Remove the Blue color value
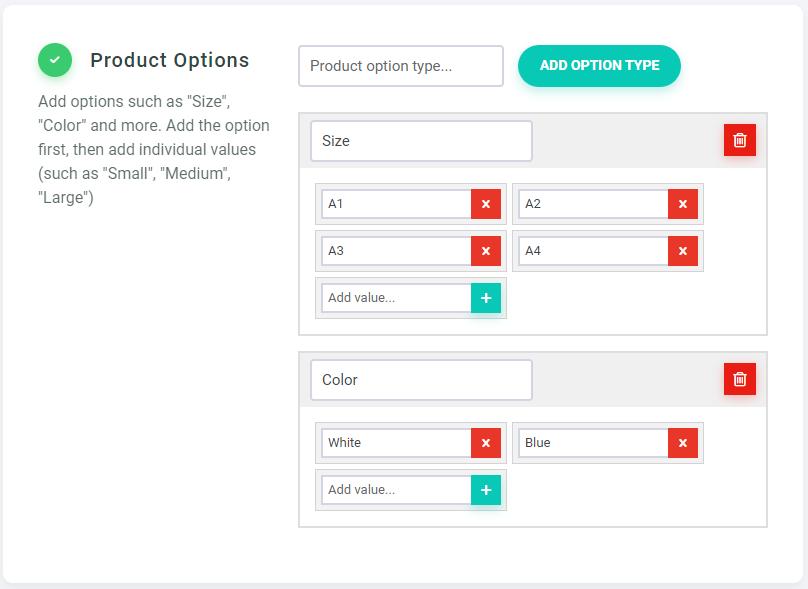 click(x=683, y=443)
